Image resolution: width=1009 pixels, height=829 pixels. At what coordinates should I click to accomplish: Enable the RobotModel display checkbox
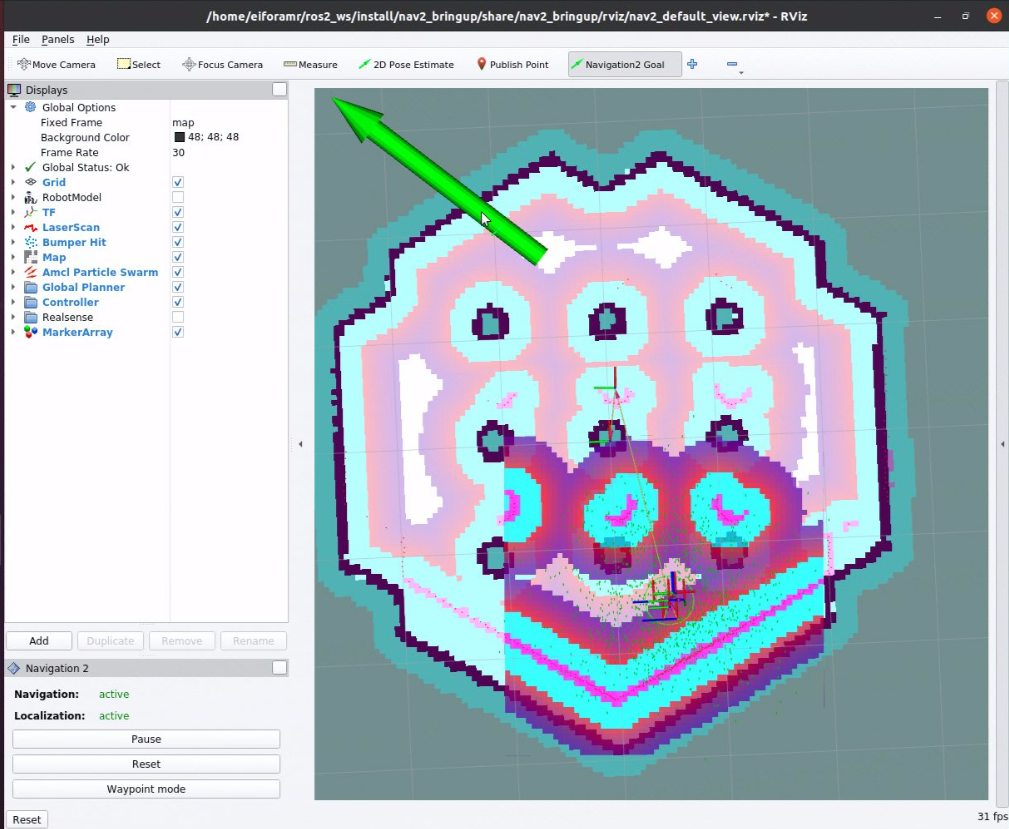click(178, 197)
